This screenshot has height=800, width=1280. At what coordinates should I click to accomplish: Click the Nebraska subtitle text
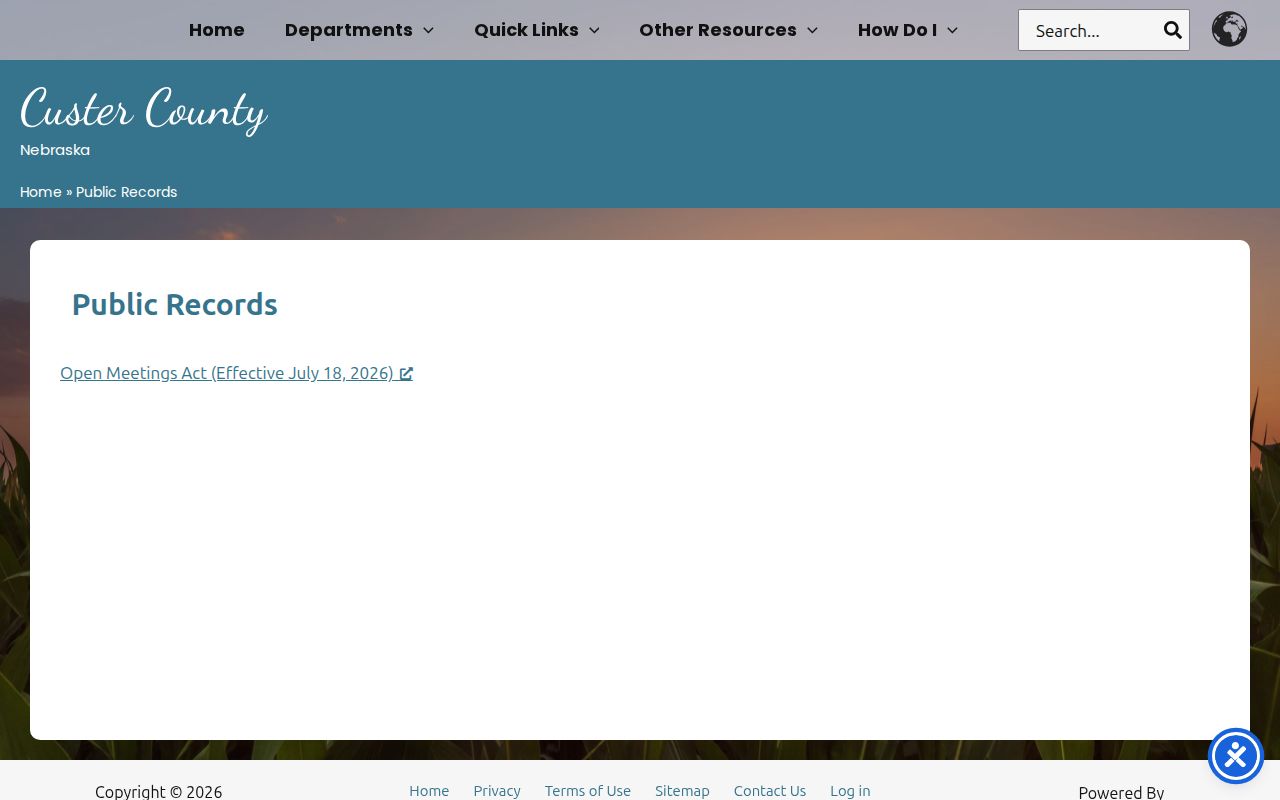(x=55, y=150)
